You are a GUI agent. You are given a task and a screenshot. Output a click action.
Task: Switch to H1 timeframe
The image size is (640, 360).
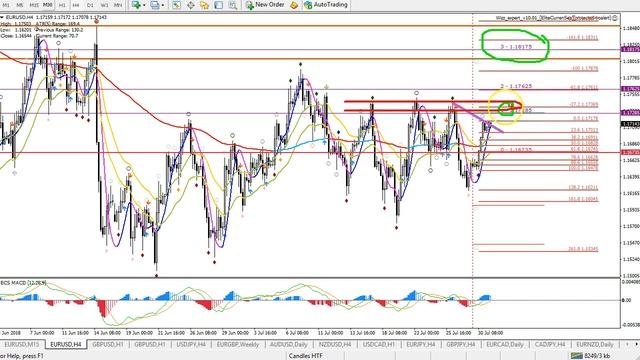[x=62, y=5]
